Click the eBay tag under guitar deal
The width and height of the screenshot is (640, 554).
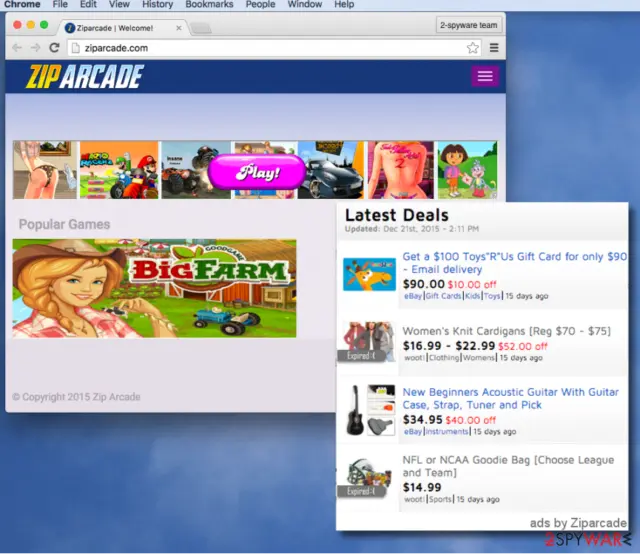[x=413, y=432]
